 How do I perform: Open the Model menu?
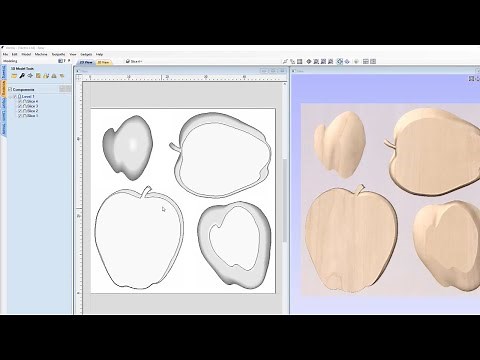pyautogui.click(x=26, y=54)
